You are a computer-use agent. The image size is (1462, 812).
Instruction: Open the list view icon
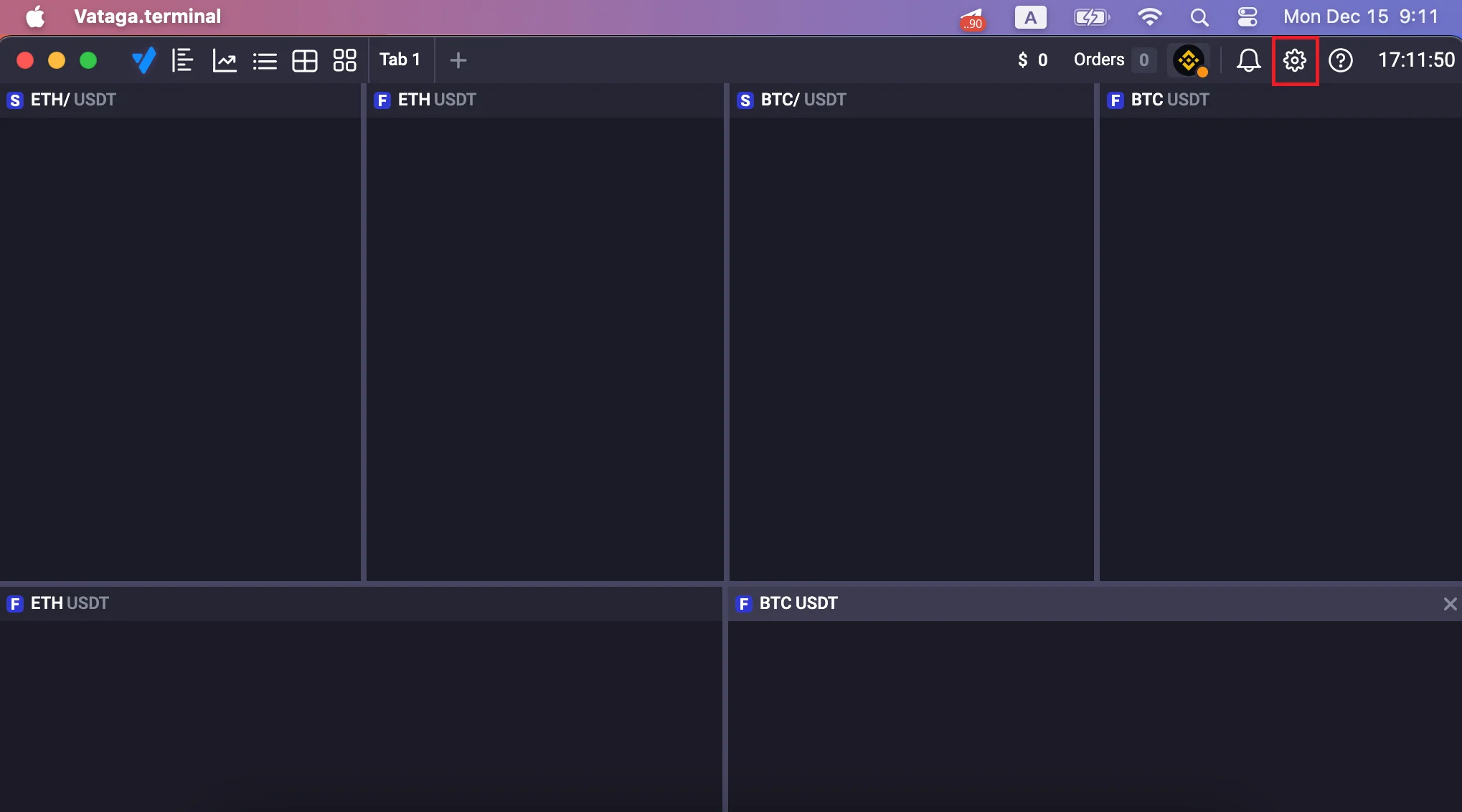point(265,60)
